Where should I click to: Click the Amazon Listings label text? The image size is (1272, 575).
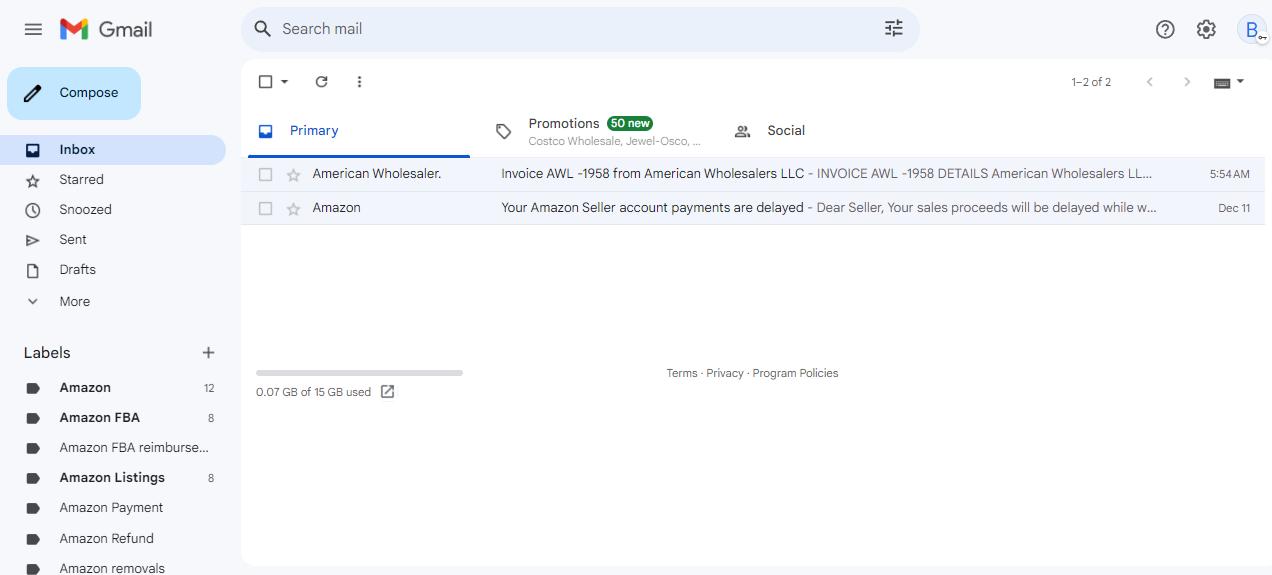point(112,478)
